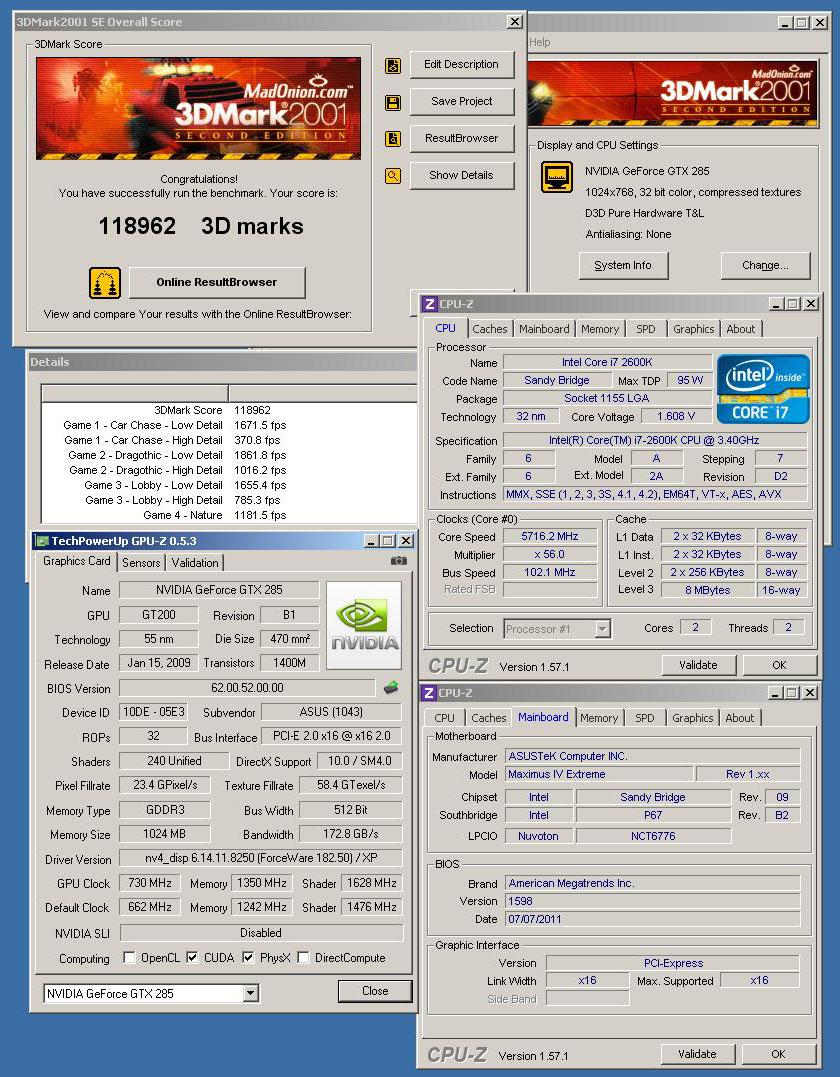
Task: Toggle the DirectCompute checkbox
Action: (303, 957)
